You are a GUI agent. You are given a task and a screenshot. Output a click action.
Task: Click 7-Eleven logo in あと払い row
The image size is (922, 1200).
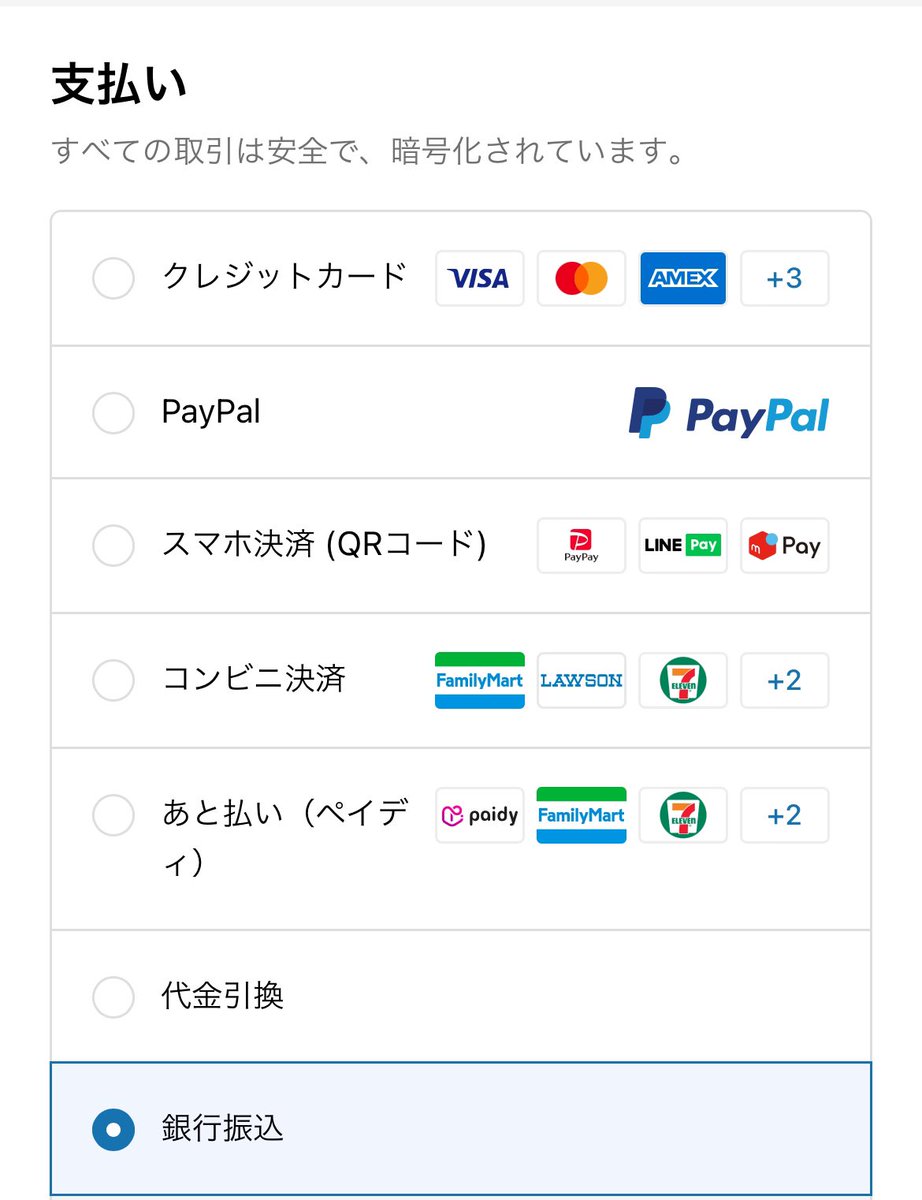coord(683,815)
